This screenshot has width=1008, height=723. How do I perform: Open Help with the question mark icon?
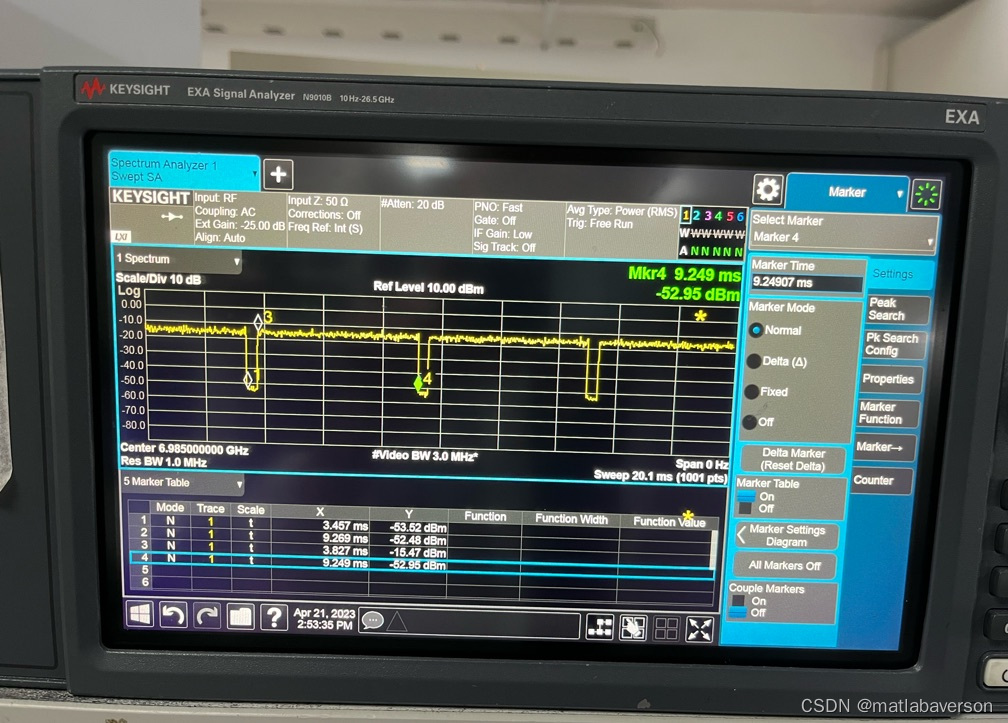pos(273,618)
